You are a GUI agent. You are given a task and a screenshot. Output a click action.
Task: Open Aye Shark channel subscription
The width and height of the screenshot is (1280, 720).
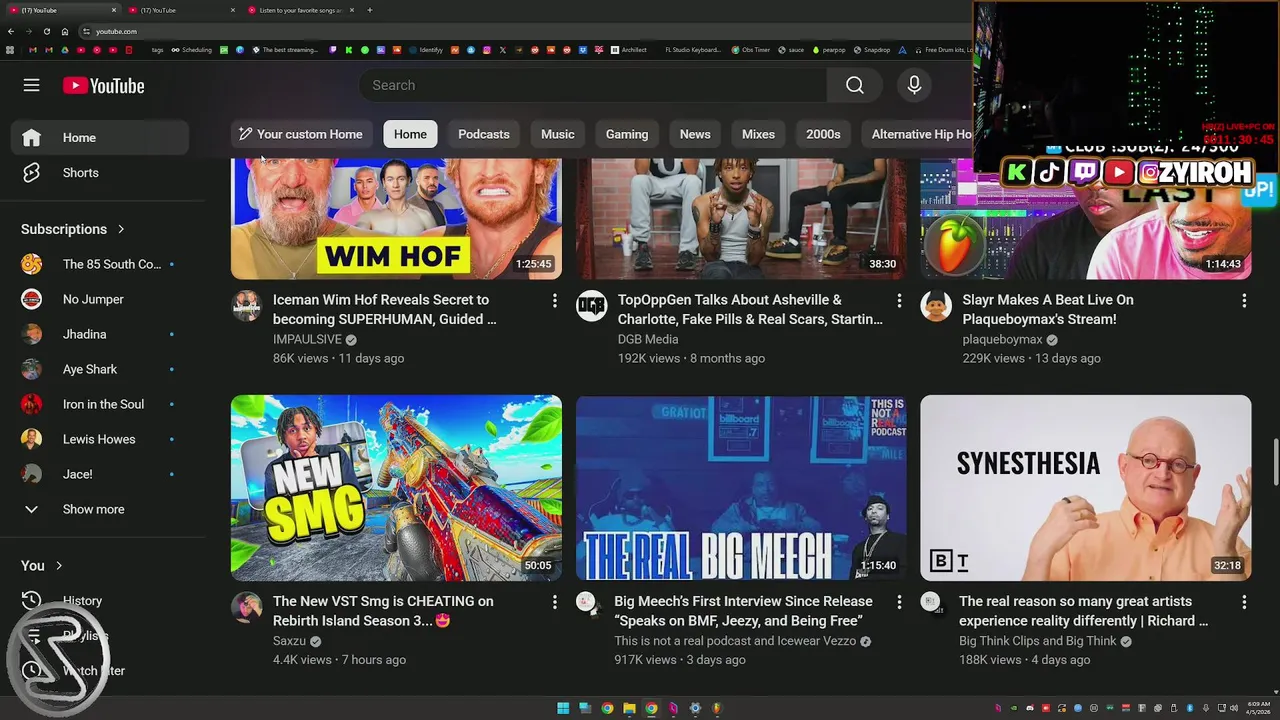coord(100,369)
